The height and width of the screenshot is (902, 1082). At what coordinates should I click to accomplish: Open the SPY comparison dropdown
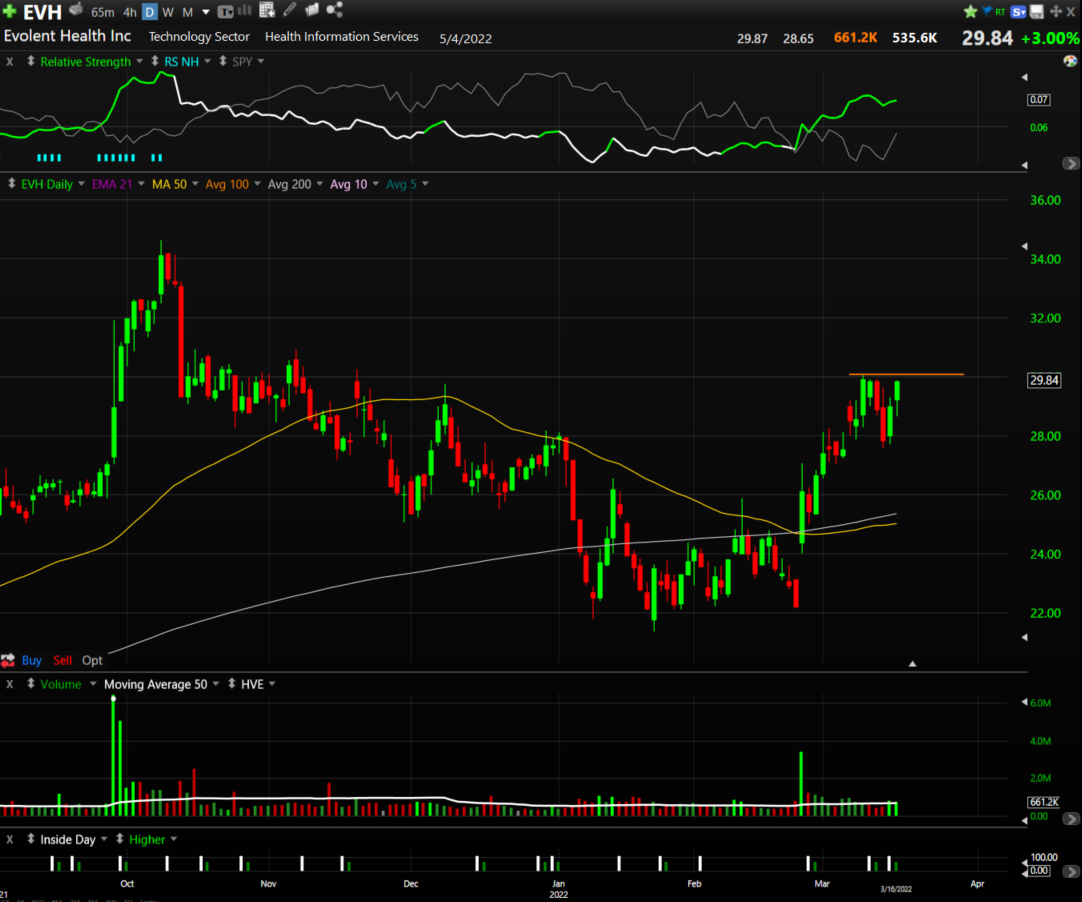[261, 61]
